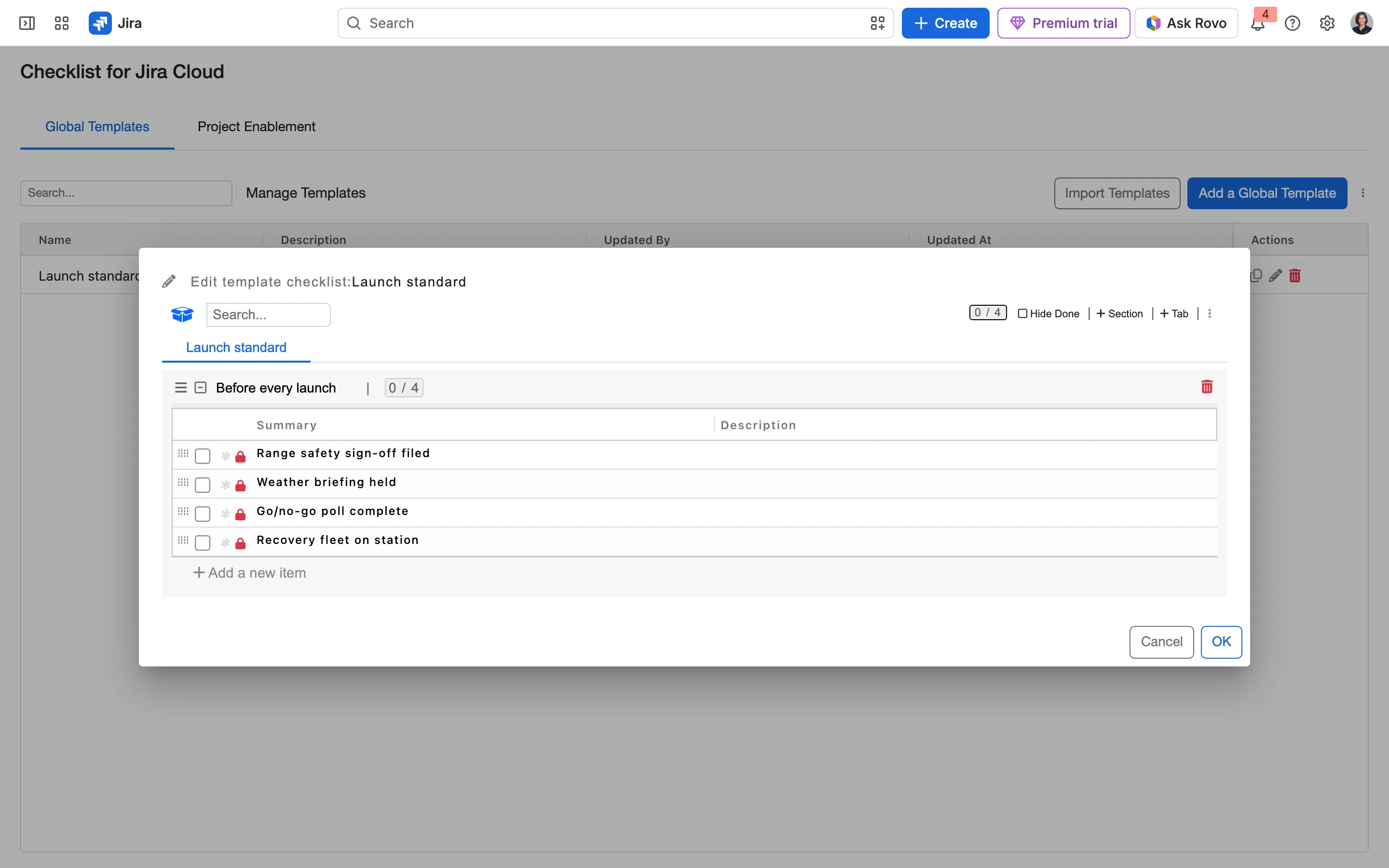Add a new Section
Image resolution: width=1389 pixels, height=868 pixels.
(x=1119, y=313)
